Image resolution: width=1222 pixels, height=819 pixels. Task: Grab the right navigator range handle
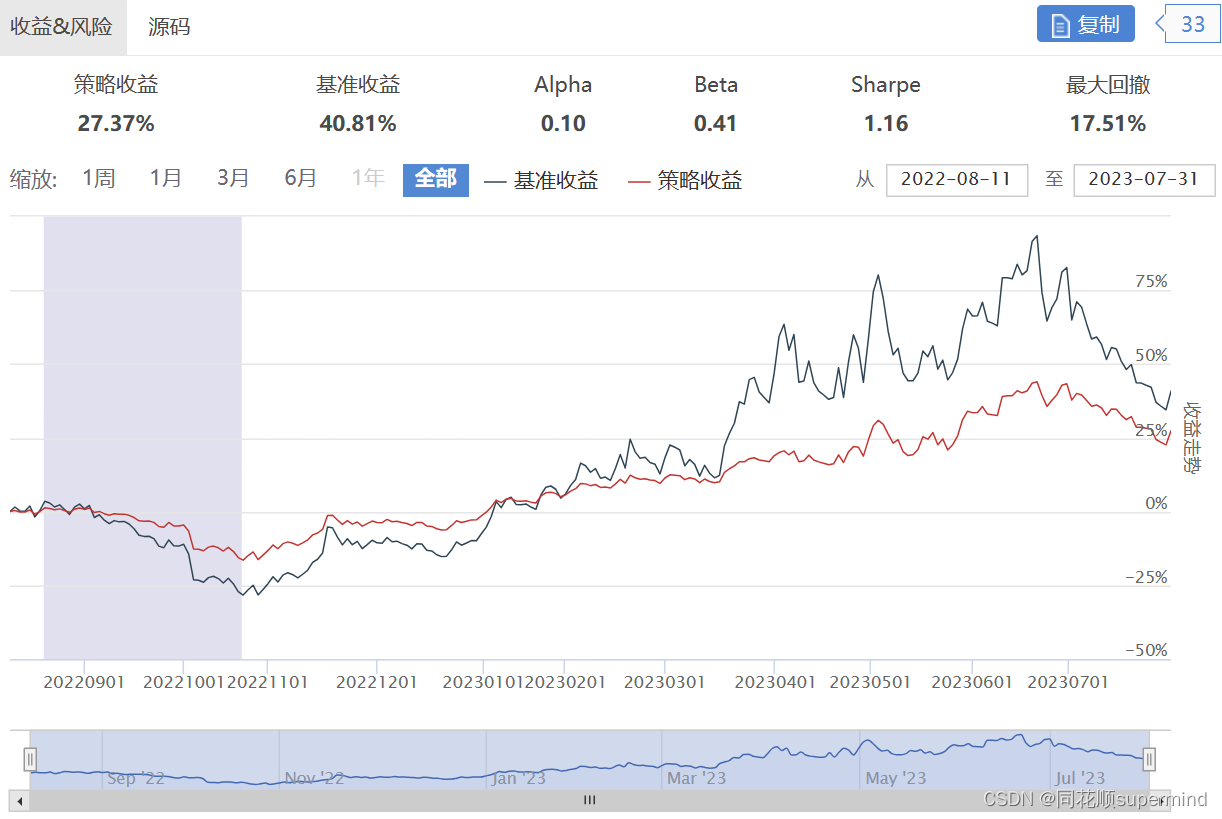click(1150, 760)
